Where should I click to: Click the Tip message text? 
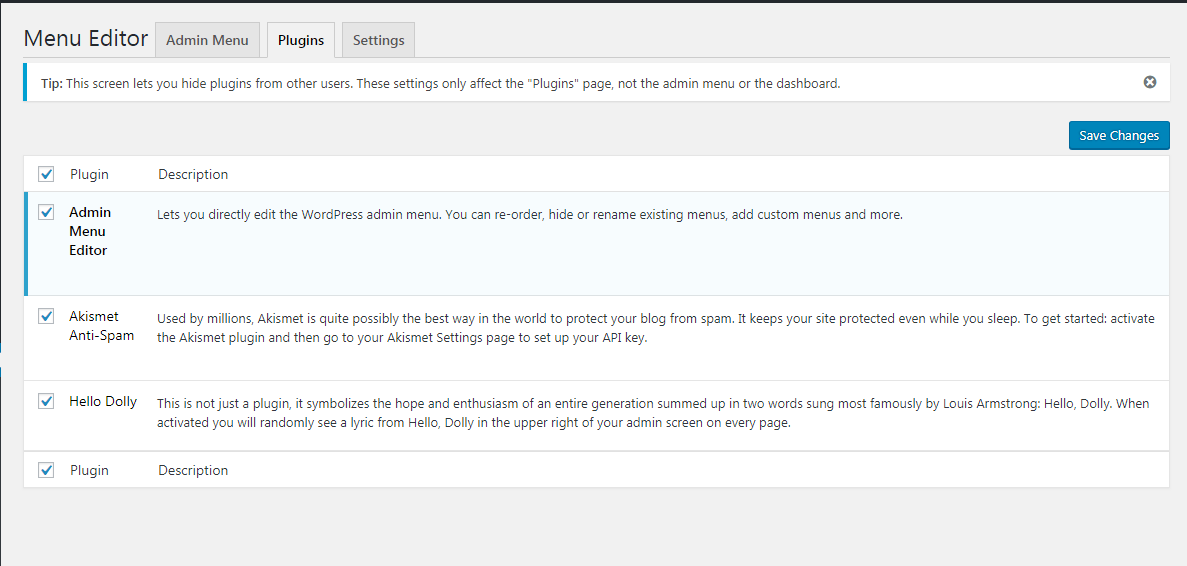[x=441, y=83]
